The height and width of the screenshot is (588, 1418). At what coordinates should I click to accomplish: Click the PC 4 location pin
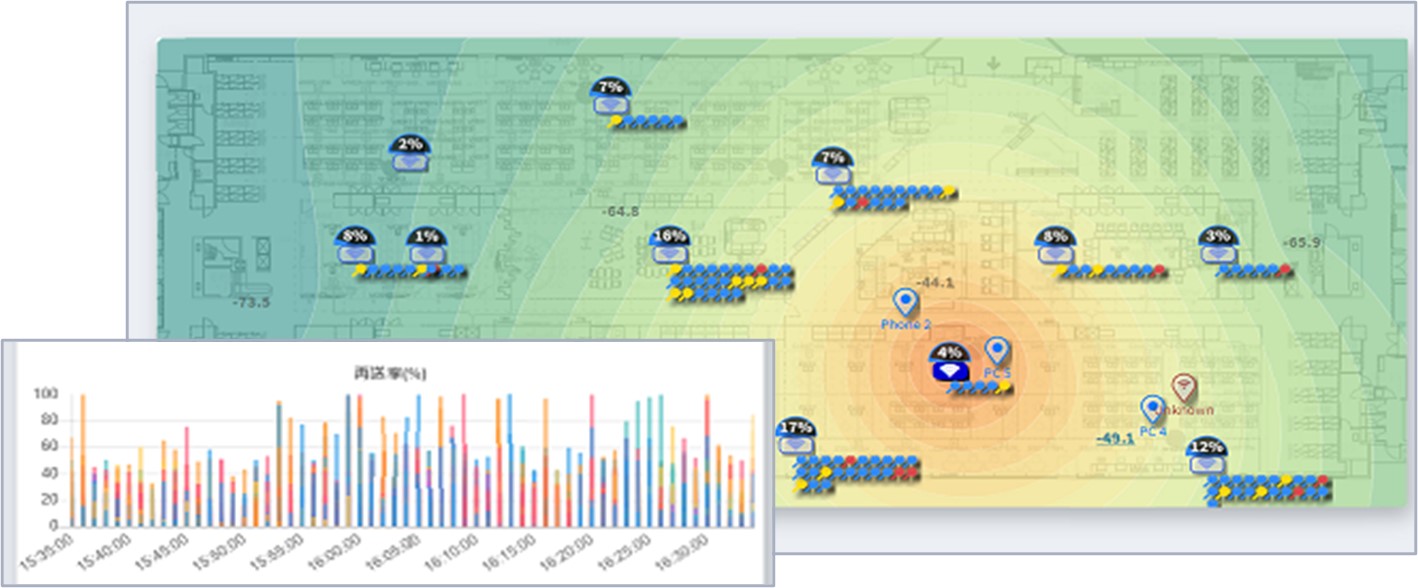coord(1153,409)
